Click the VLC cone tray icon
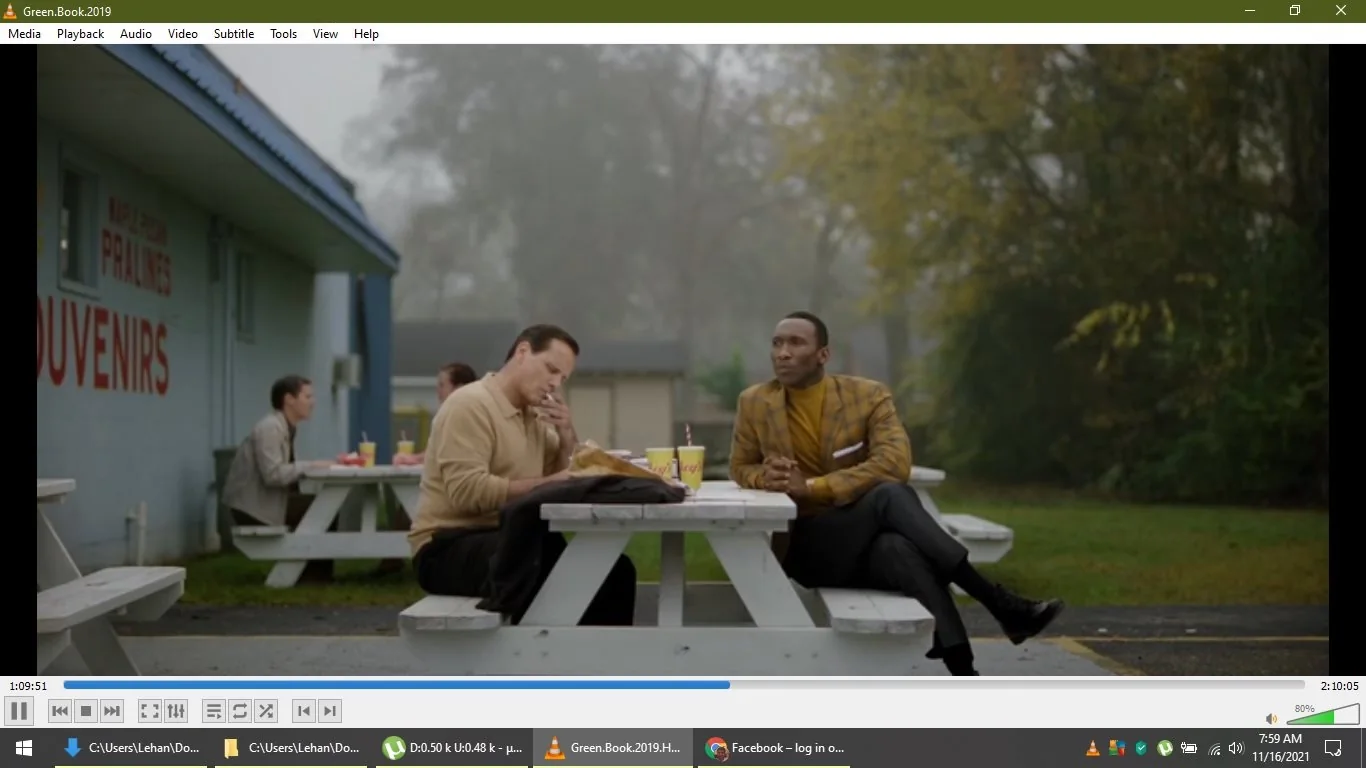Screen dimensions: 1366x768 point(1093,748)
